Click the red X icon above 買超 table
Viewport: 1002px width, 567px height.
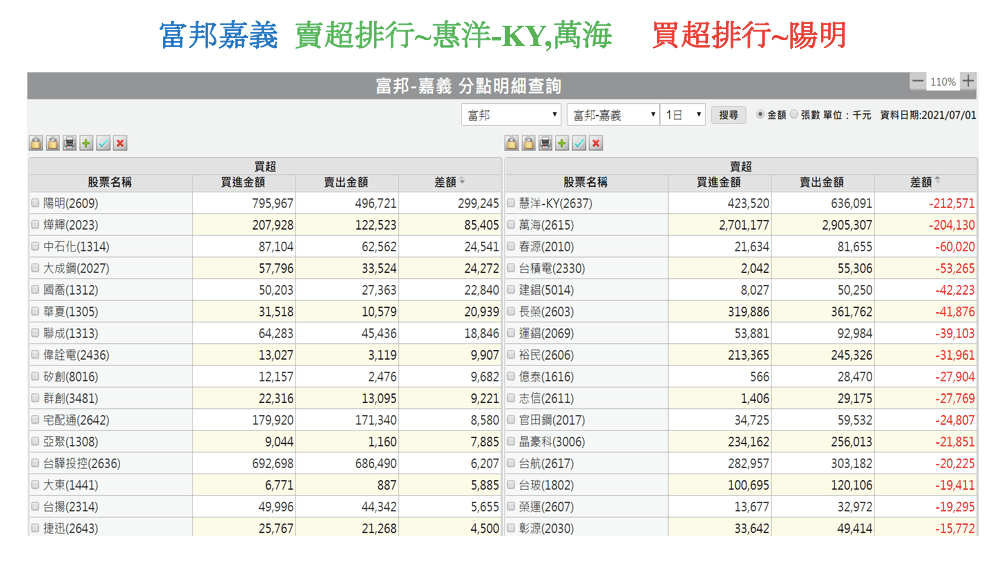point(121,144)
